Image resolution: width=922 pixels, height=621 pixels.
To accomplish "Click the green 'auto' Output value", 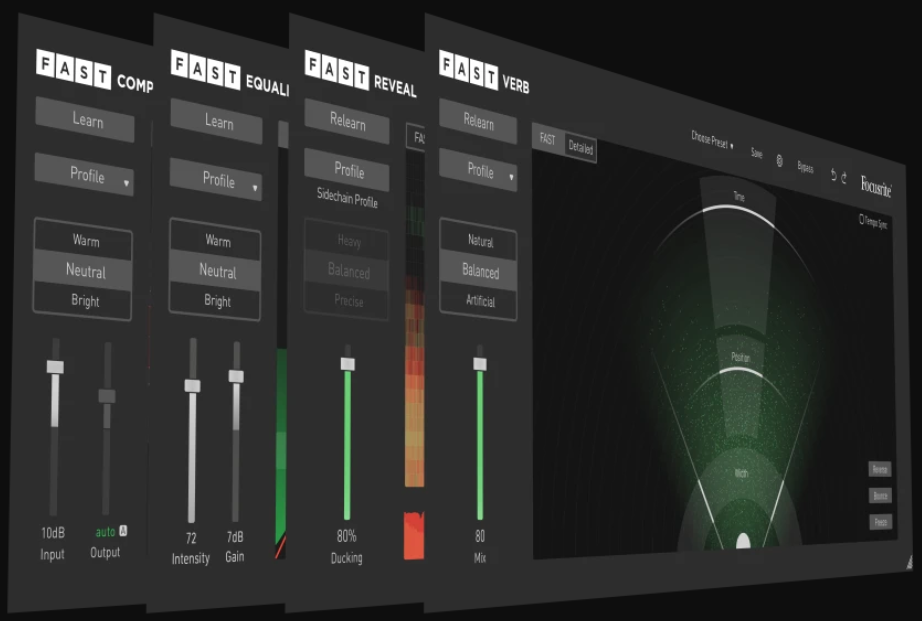I will (105, 532).
